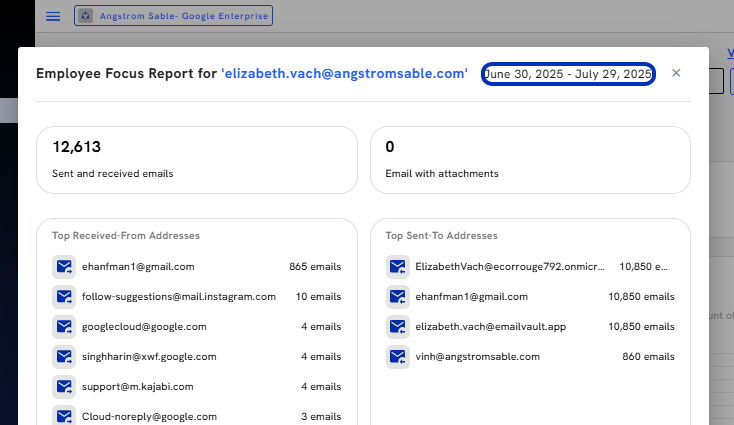Click the 865 emails count
Viewport: 734px width, 425px height.
pyautogui.click(x=315, y=267)
